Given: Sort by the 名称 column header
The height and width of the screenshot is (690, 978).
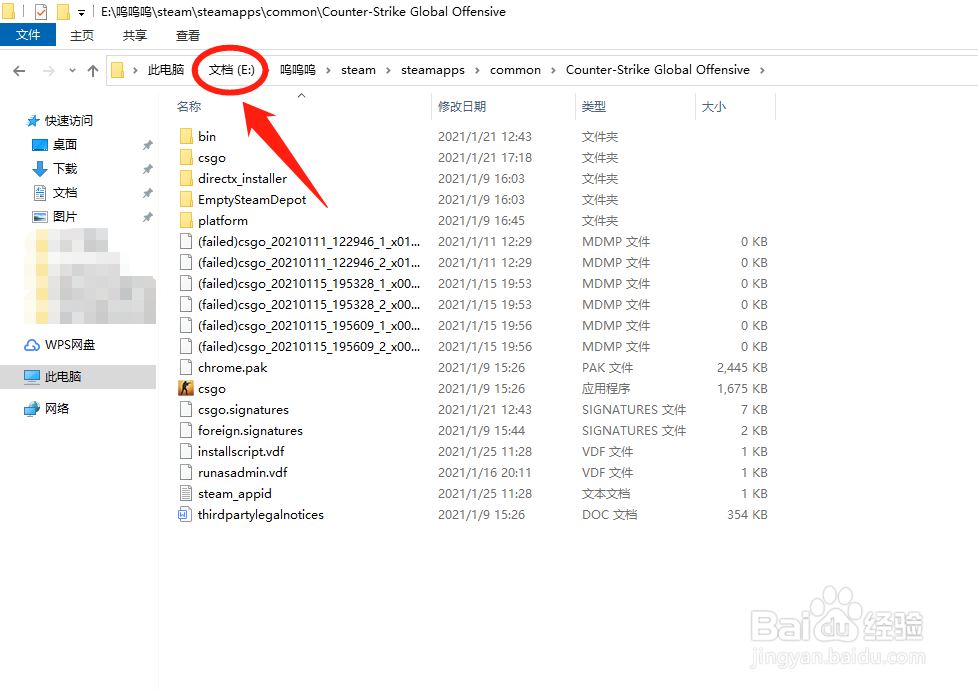Looking at the screenshot, I should point(189,107).
